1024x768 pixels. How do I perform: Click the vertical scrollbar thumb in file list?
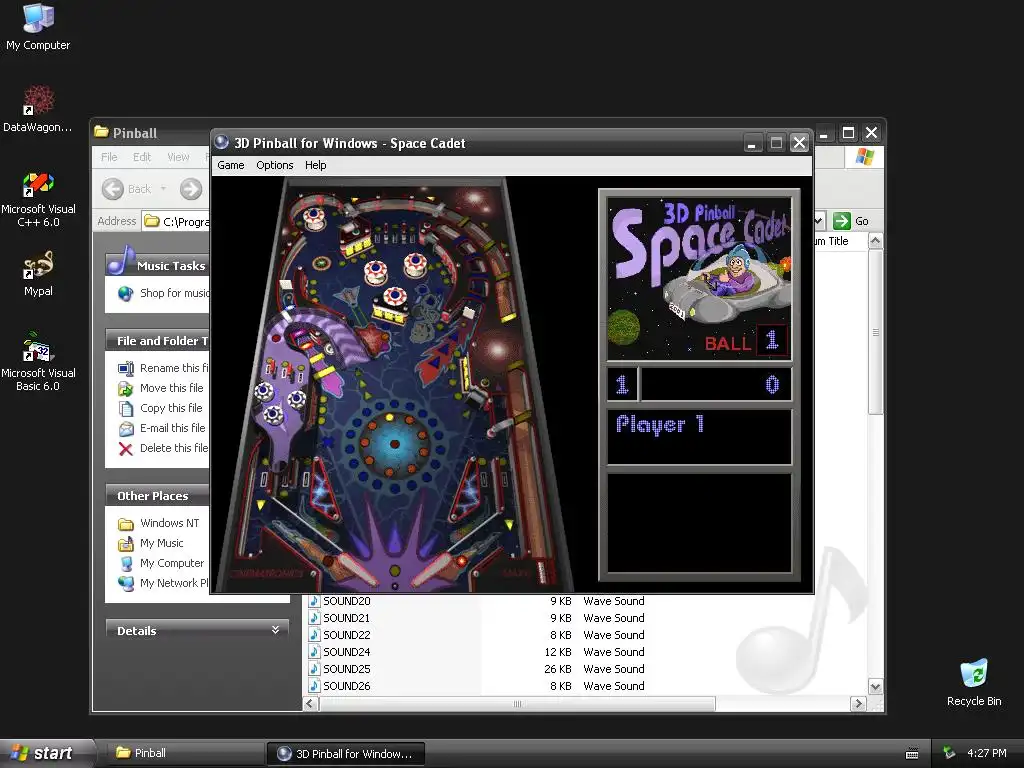pos(875,332)
